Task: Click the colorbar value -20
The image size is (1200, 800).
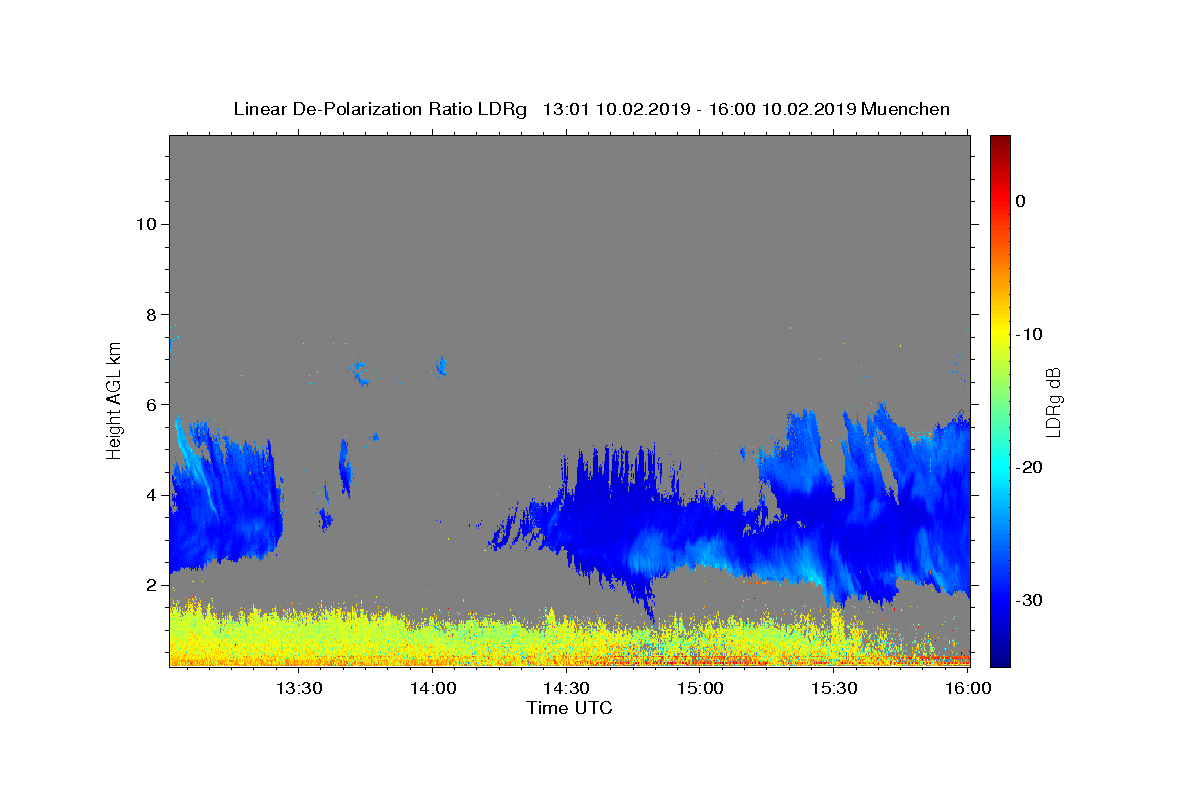Action: pyautogui.click(x=1030, y=467)
